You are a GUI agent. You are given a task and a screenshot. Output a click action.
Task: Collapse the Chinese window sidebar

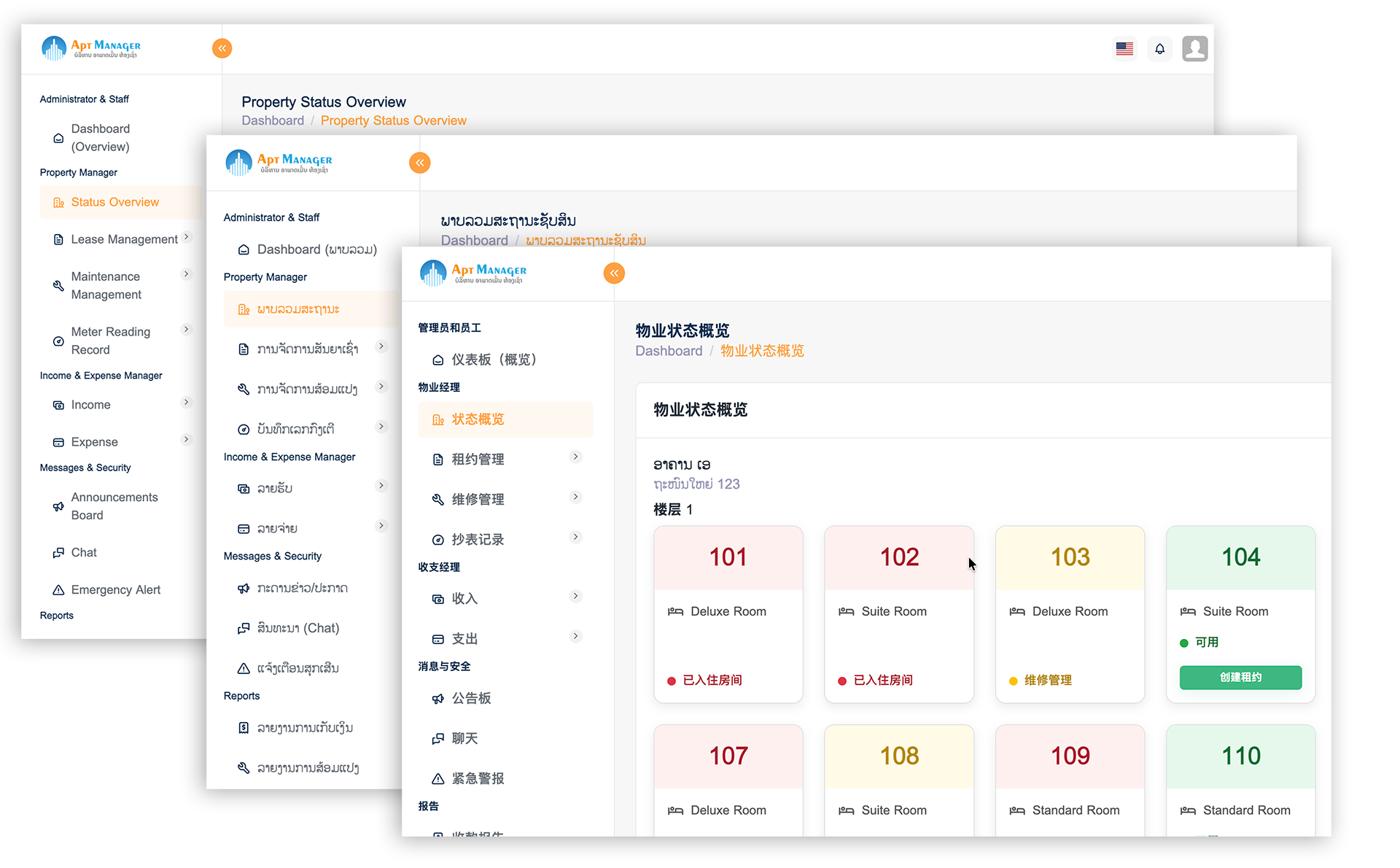[613, 273]
